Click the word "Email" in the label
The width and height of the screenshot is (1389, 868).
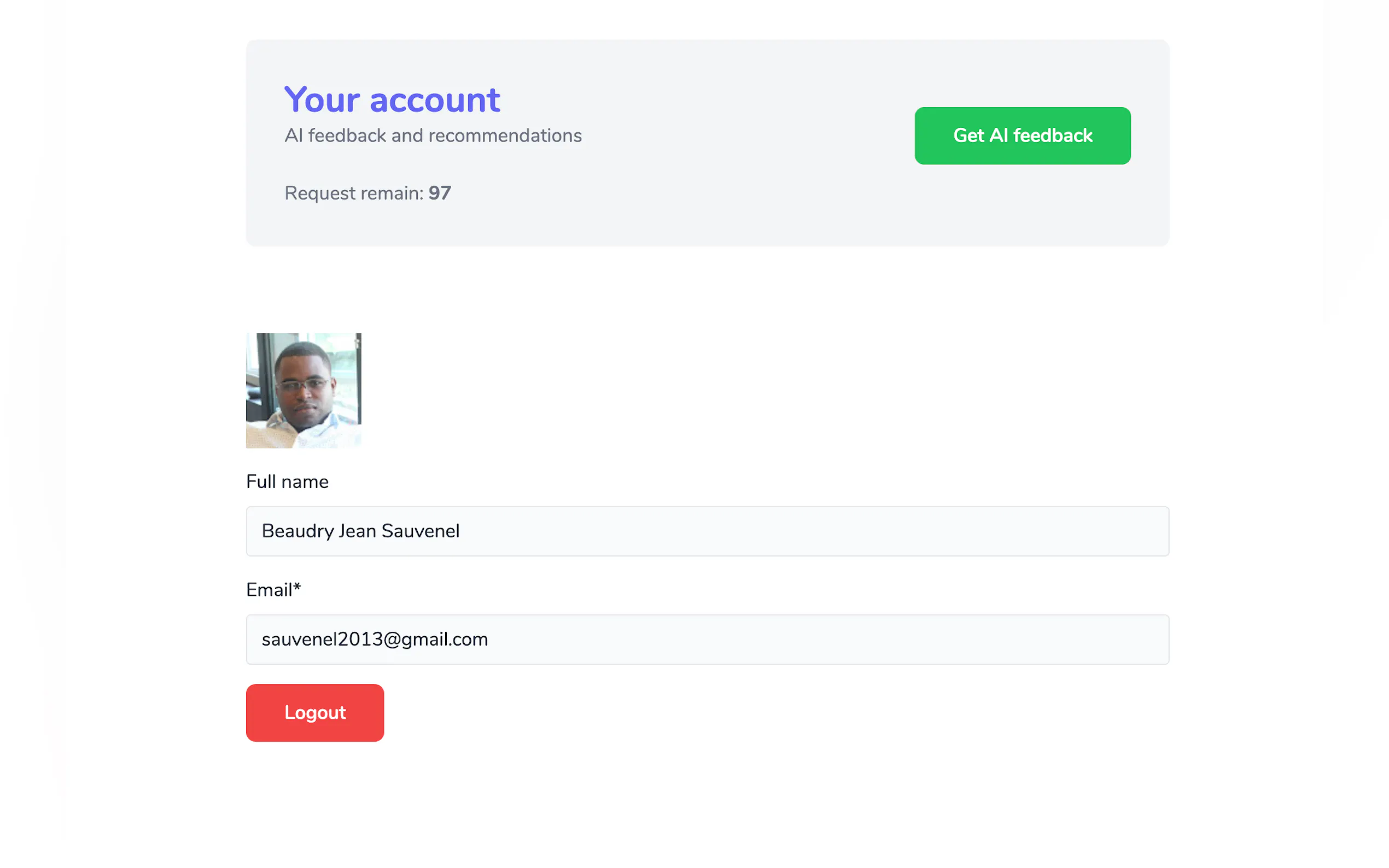tap(269, 590)
